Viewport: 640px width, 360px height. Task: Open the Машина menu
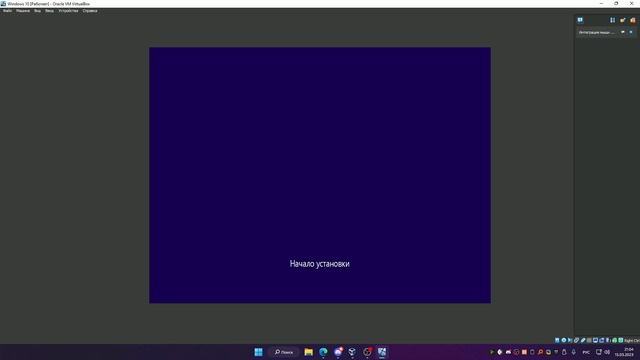click(23, 11)
